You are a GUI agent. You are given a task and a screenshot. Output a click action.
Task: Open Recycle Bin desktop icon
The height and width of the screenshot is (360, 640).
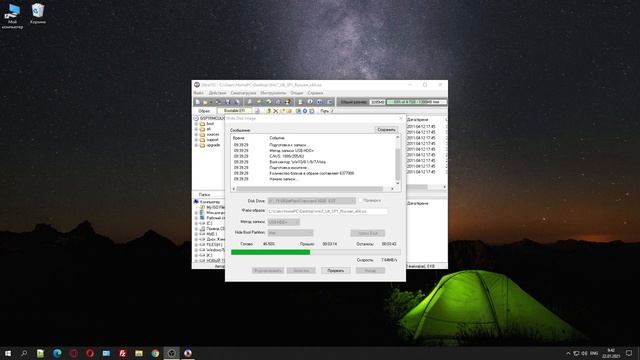pyautogui.click(x=38, y=14)
